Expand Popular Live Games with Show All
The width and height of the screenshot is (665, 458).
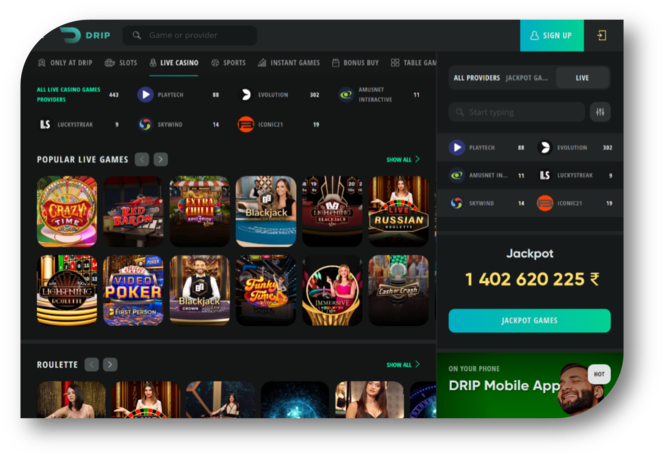[402, 159]
